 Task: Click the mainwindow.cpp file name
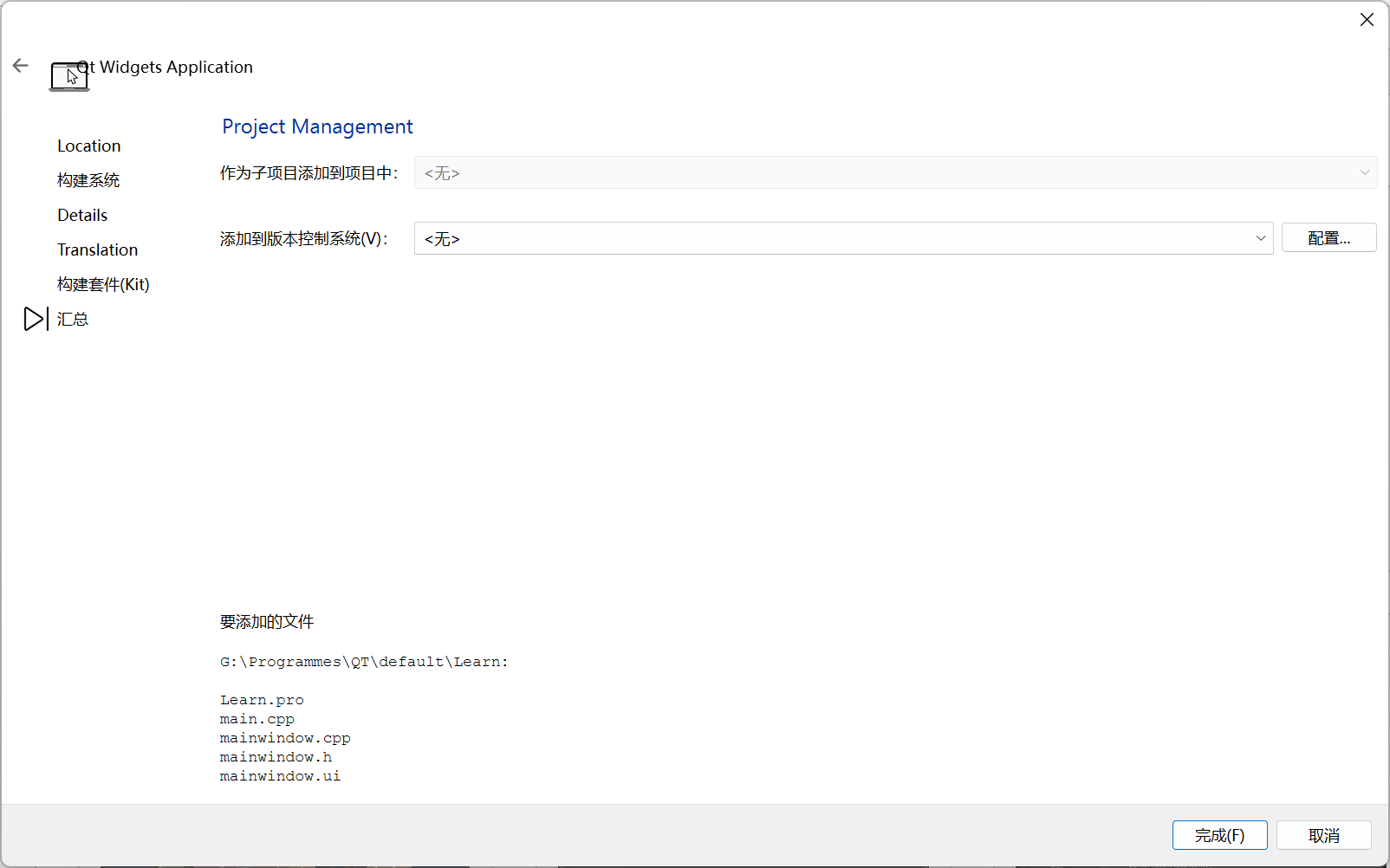tap(285, 738)
